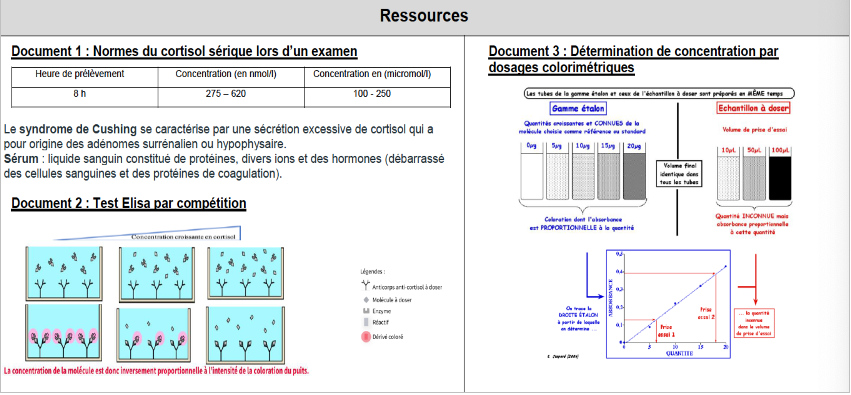The height and width of the screenshot is (395, 851).
Task: Click the 'Document 3 : Détermination de concentration' heading
Action: (634, 59)
